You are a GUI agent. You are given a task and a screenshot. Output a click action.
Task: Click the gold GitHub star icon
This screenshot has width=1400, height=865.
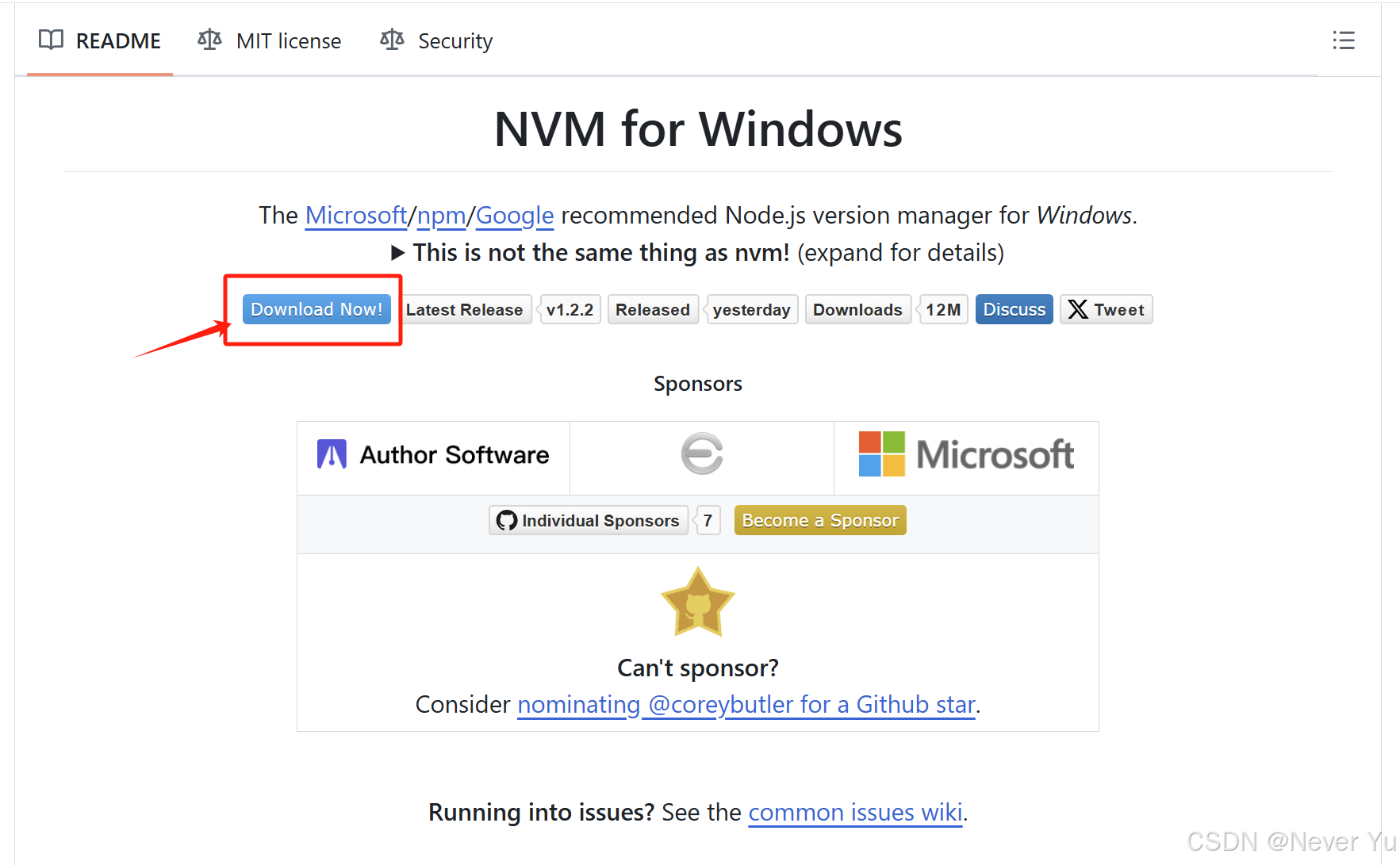(698, 603)
